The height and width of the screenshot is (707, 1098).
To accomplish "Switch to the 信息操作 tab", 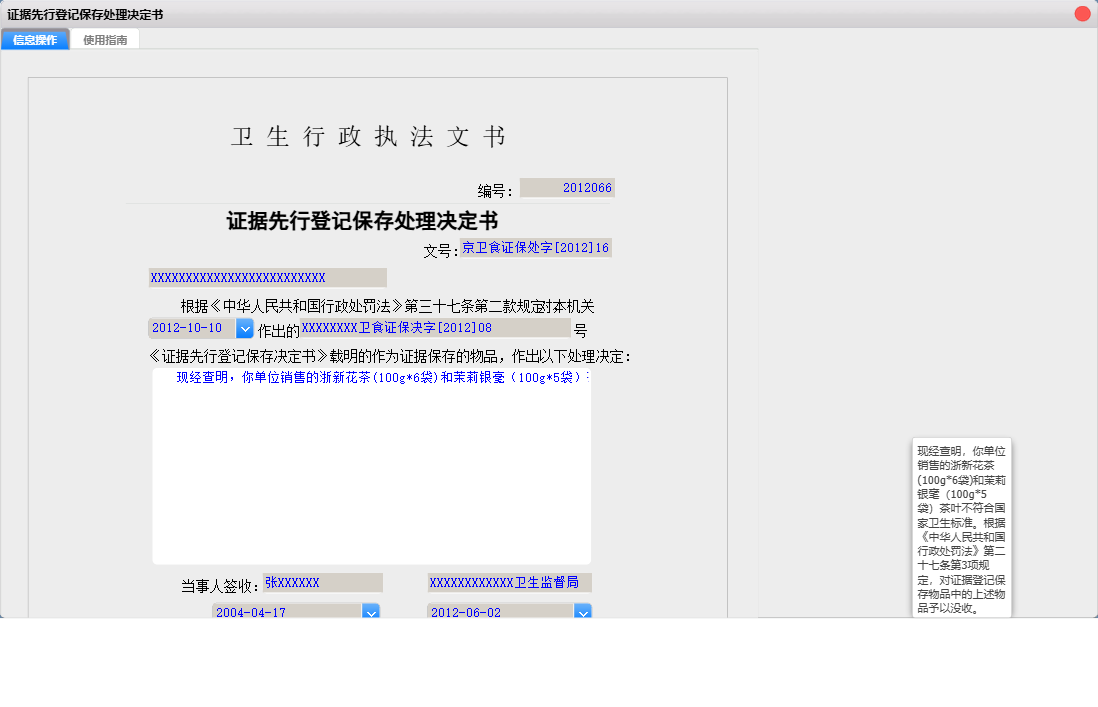I will pos(35,40).
